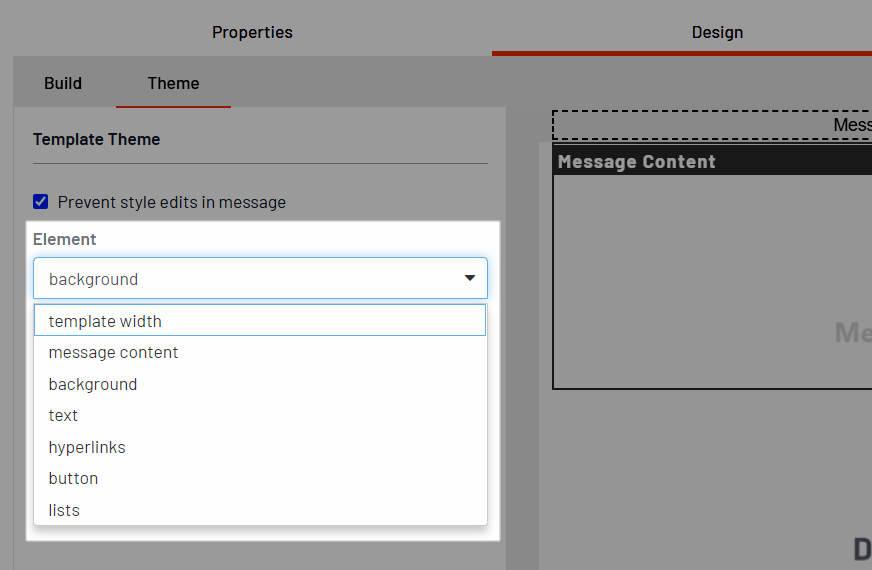Toggle the Prevent style edits checkbox
872x570 pixels.
[41, 202]
